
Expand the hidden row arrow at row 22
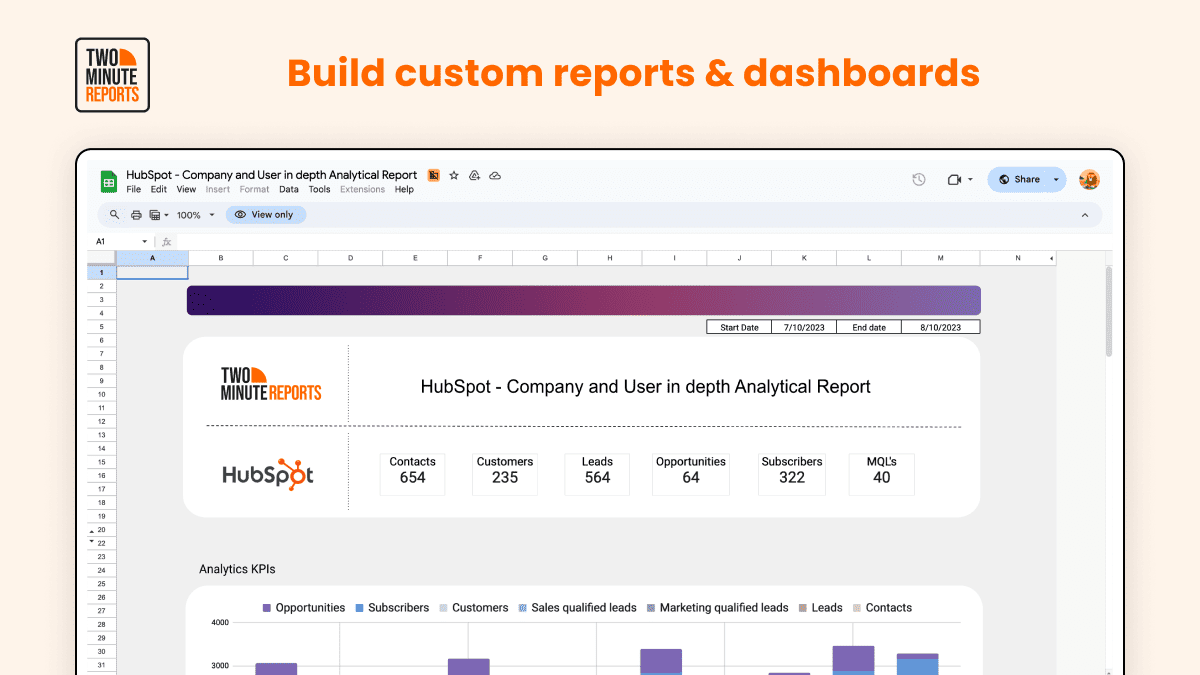tap(92, 541)
